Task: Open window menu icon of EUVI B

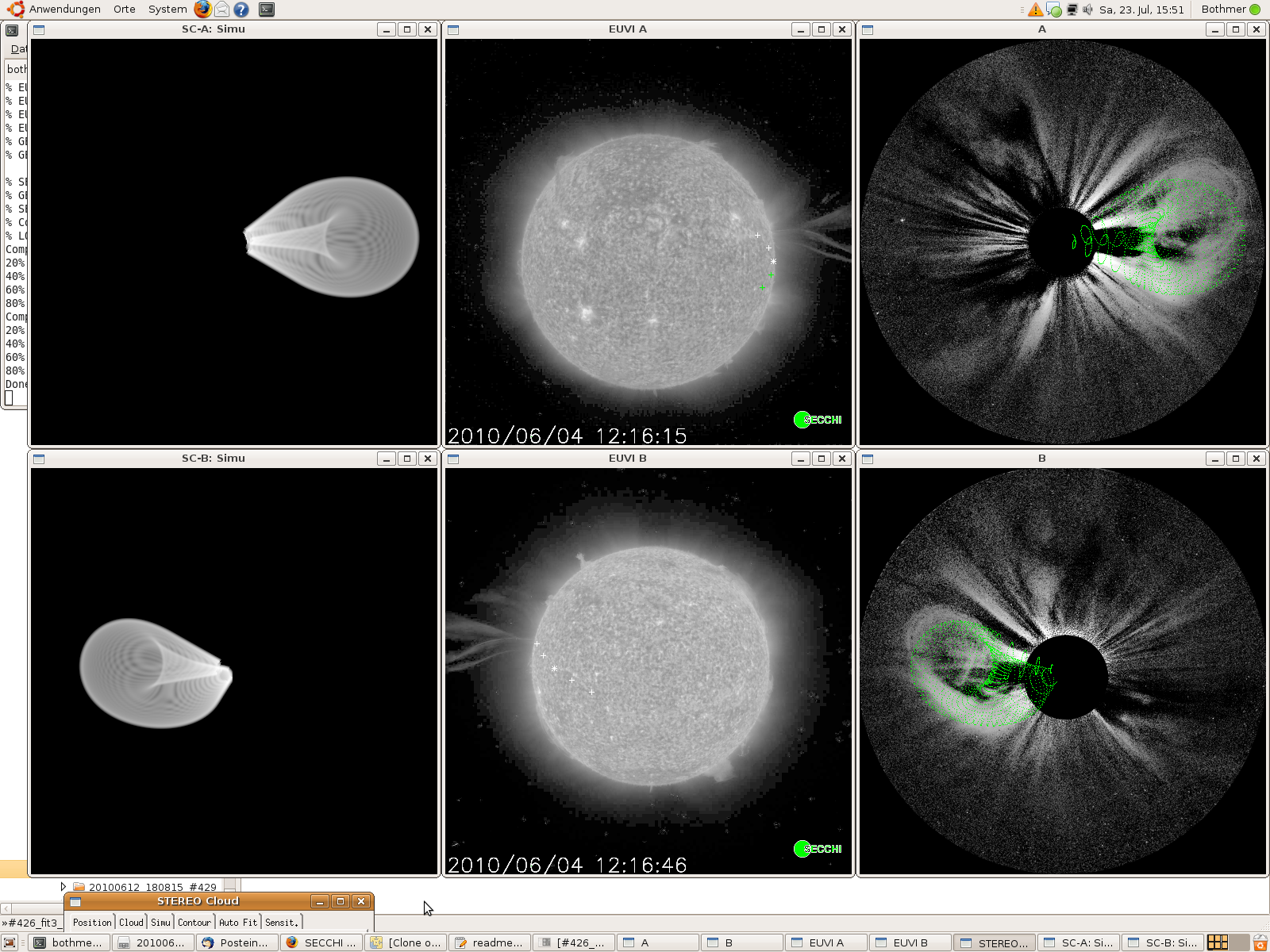Action: click(x=453, y=459)
